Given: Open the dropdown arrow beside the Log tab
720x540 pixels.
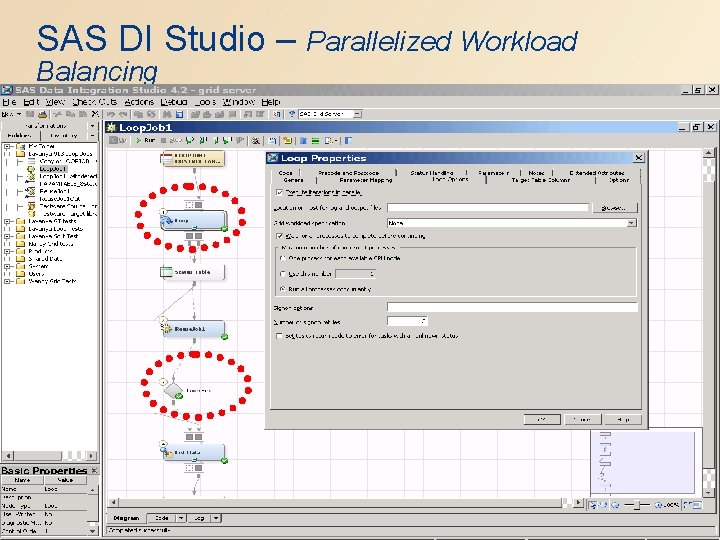Looking at the screenshot, I should click(x=216, y=518).
